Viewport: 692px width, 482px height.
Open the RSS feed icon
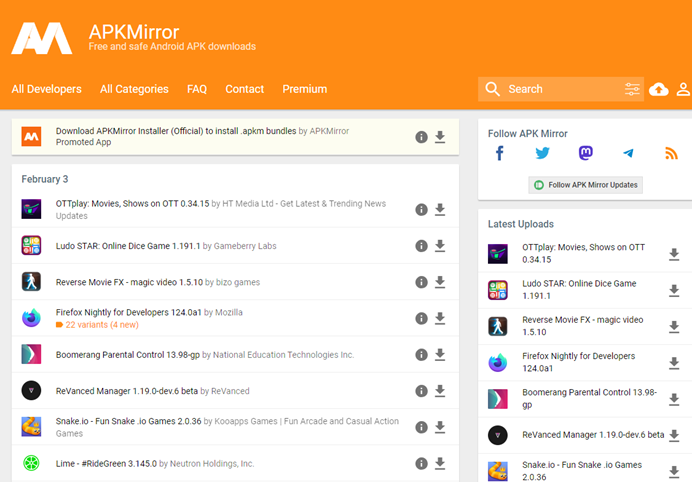click(x=671, y=153)
